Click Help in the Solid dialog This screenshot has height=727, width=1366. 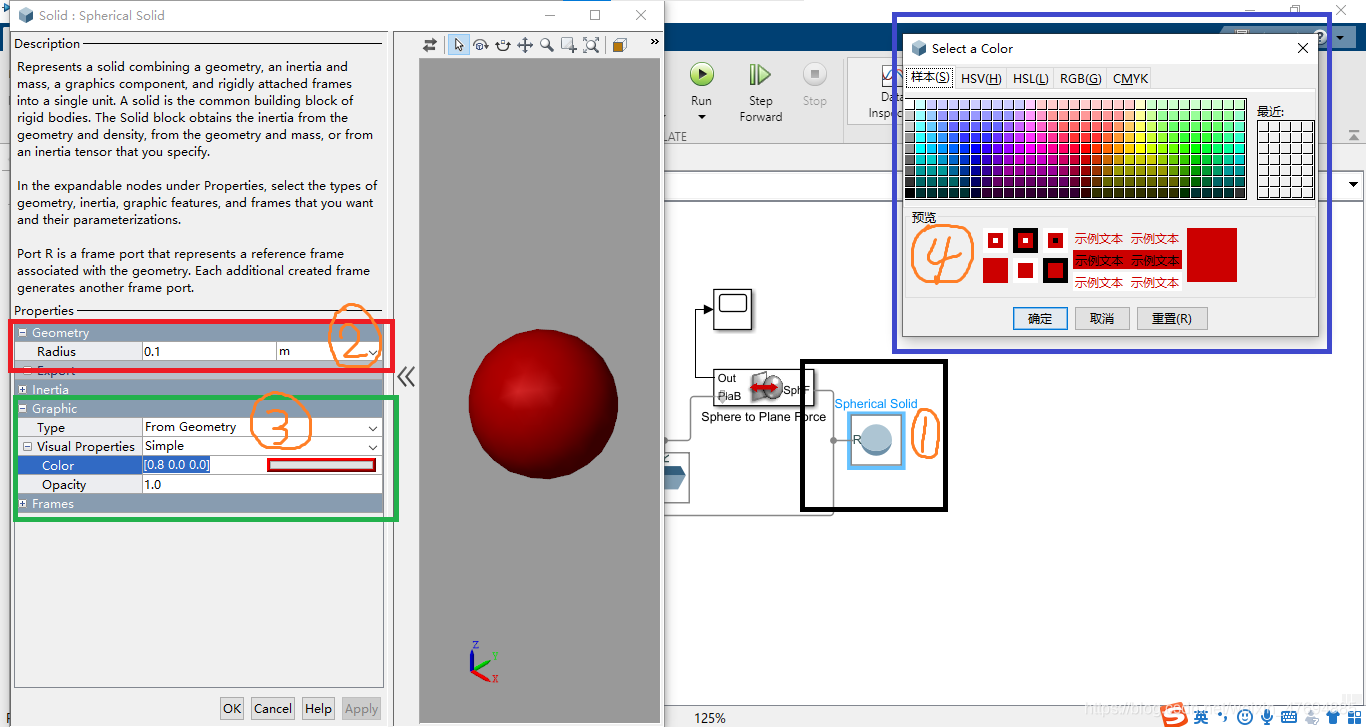318,708
